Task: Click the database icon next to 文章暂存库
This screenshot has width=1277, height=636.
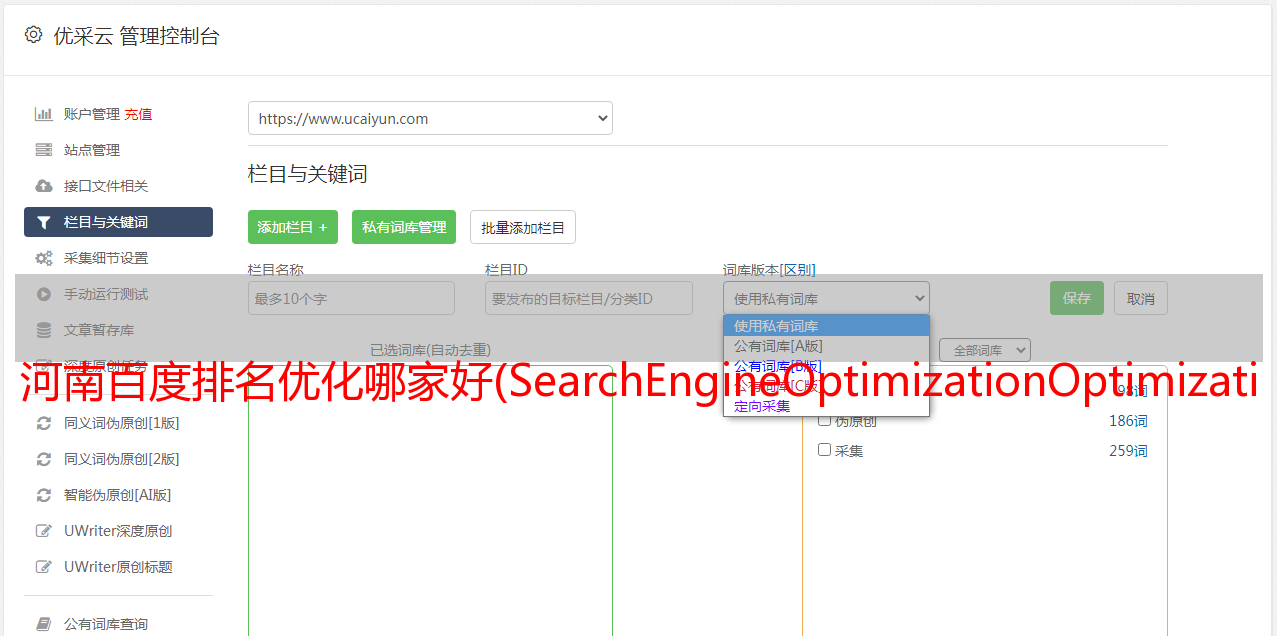Action: (44, 330)
